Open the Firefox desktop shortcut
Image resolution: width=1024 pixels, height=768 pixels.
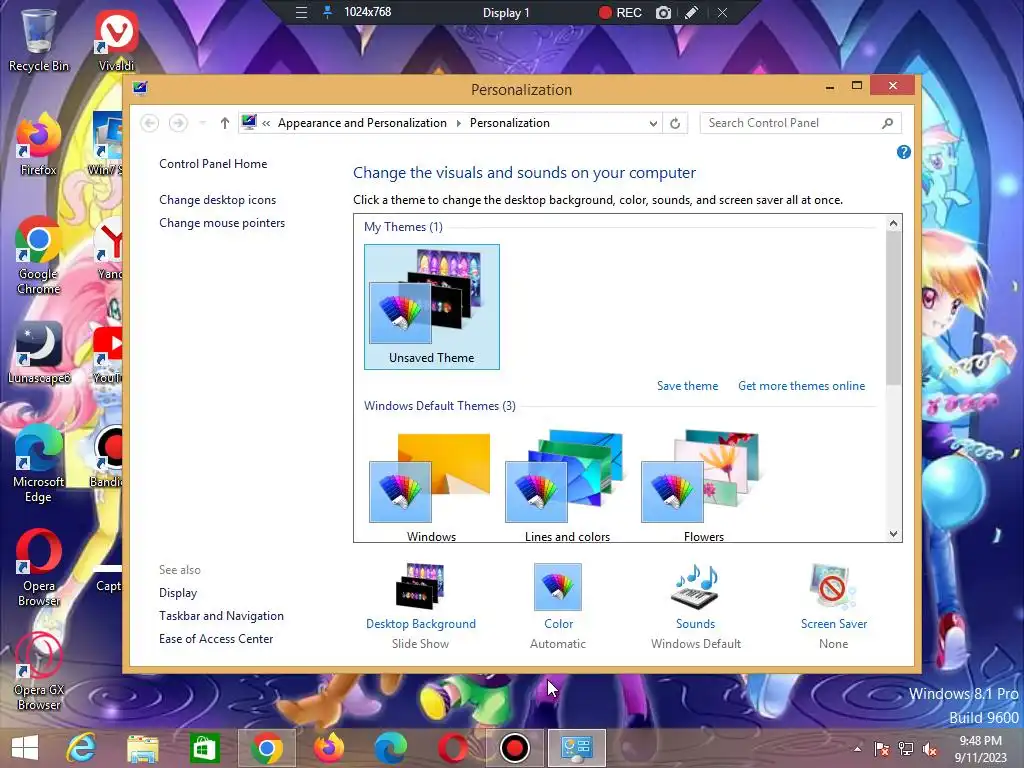38,144
